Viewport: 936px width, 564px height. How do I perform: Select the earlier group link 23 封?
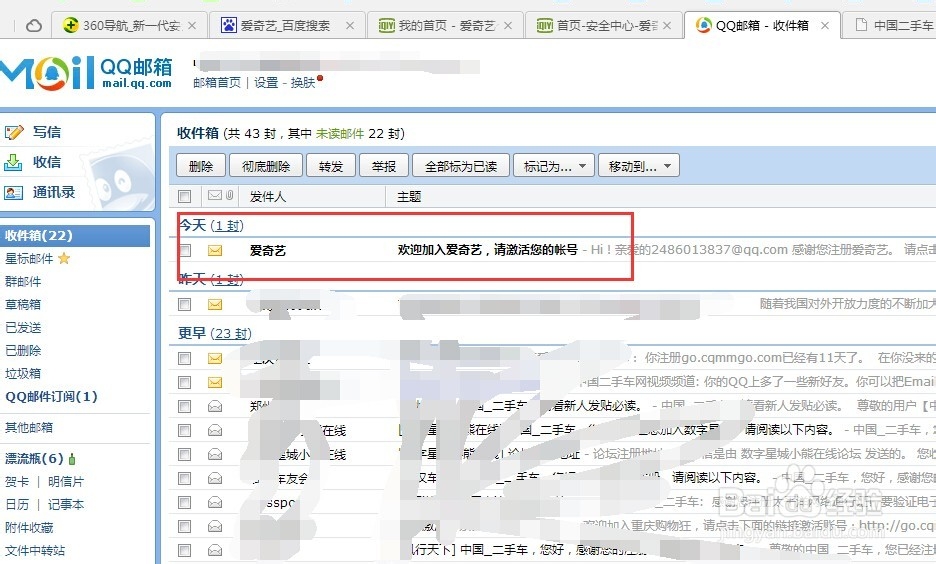232,334
